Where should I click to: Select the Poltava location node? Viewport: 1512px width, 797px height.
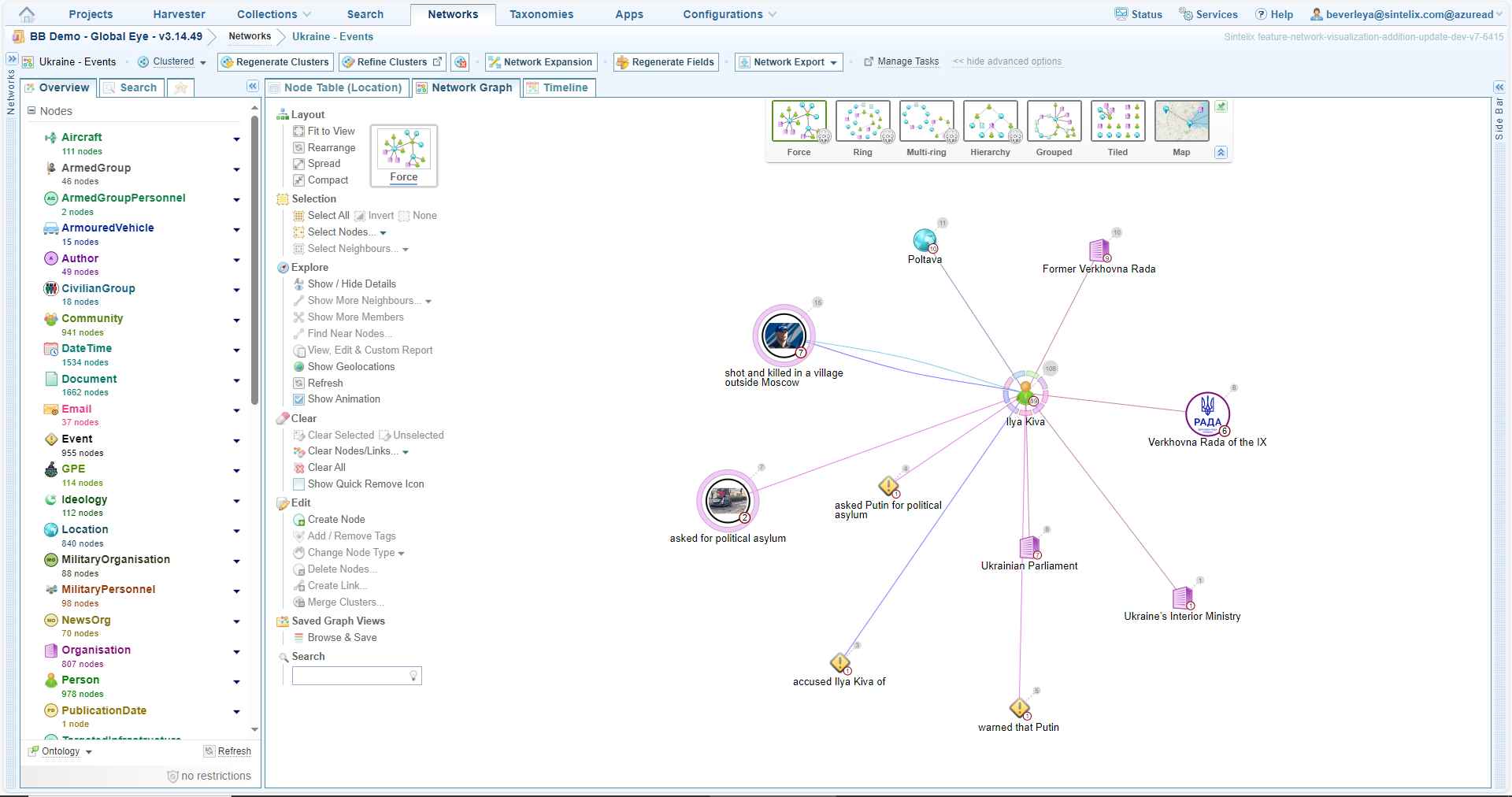[x=925, y=241]
